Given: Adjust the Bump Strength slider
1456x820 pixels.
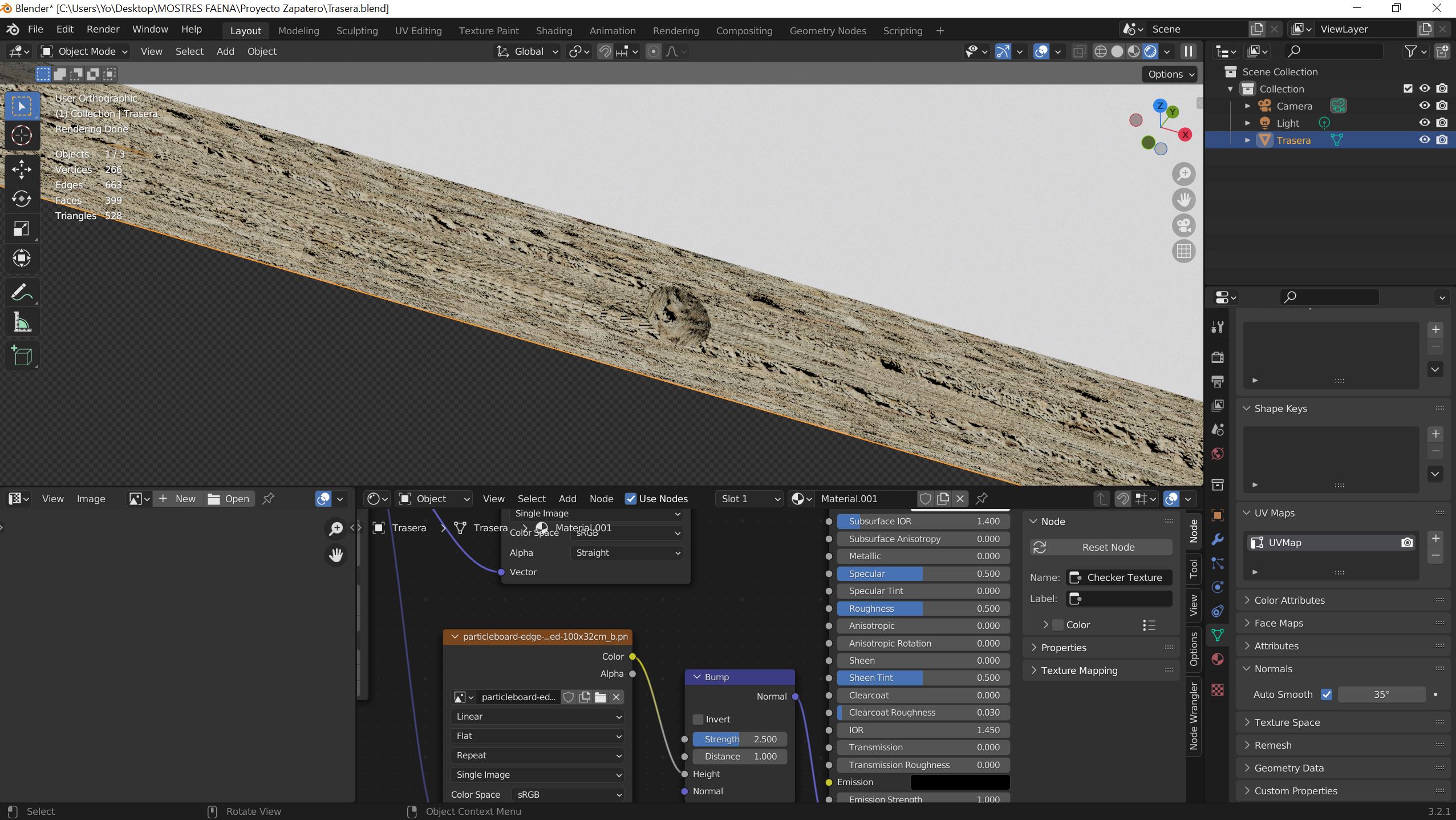Looking at the screenshot, I should 740,739.
